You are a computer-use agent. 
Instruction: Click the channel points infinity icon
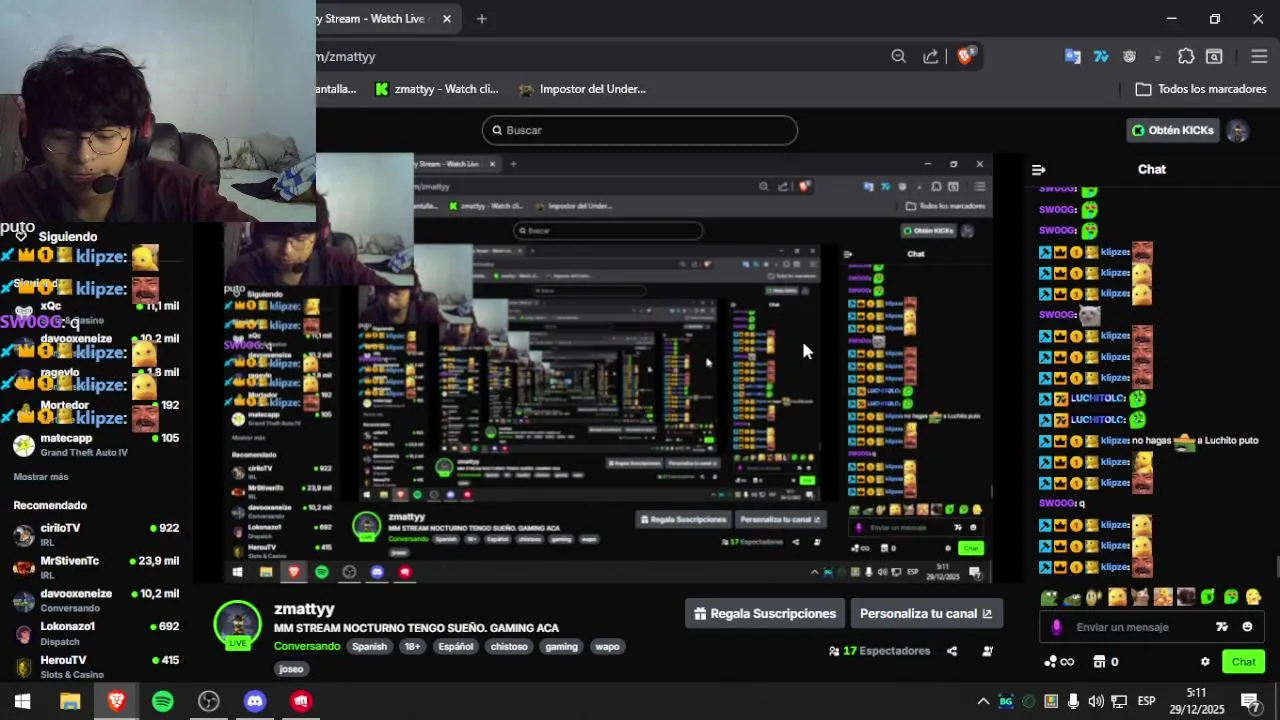1059,662
